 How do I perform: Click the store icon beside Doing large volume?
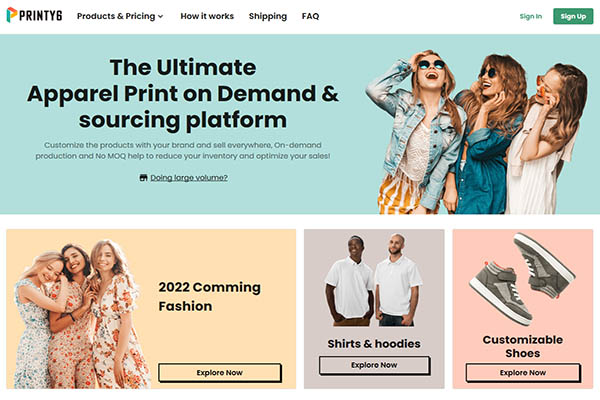143,178
